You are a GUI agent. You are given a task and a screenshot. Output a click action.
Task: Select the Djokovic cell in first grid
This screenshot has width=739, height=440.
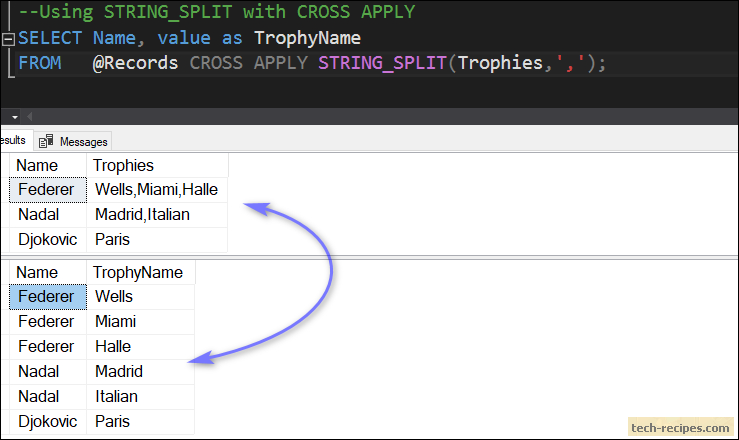(48, 240)
